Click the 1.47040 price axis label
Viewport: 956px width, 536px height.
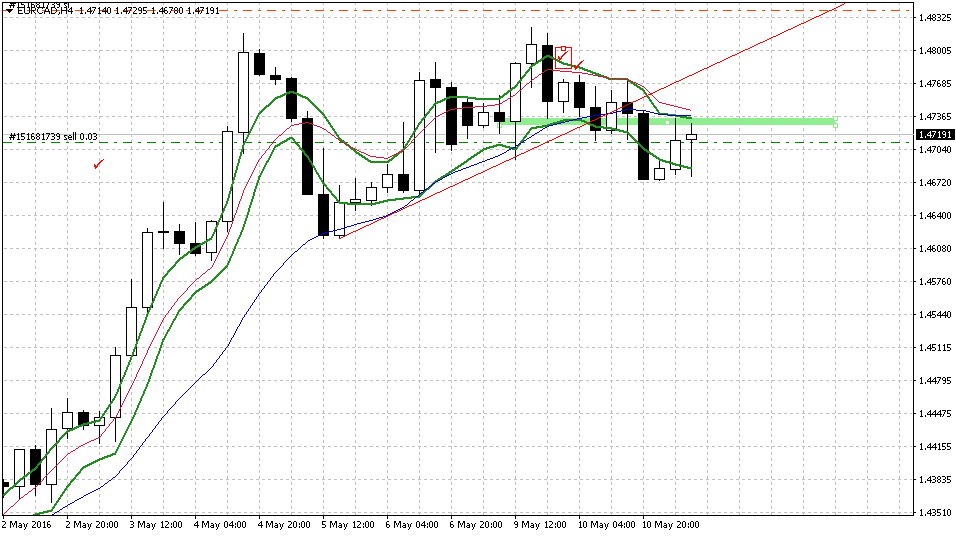(934, 149)
